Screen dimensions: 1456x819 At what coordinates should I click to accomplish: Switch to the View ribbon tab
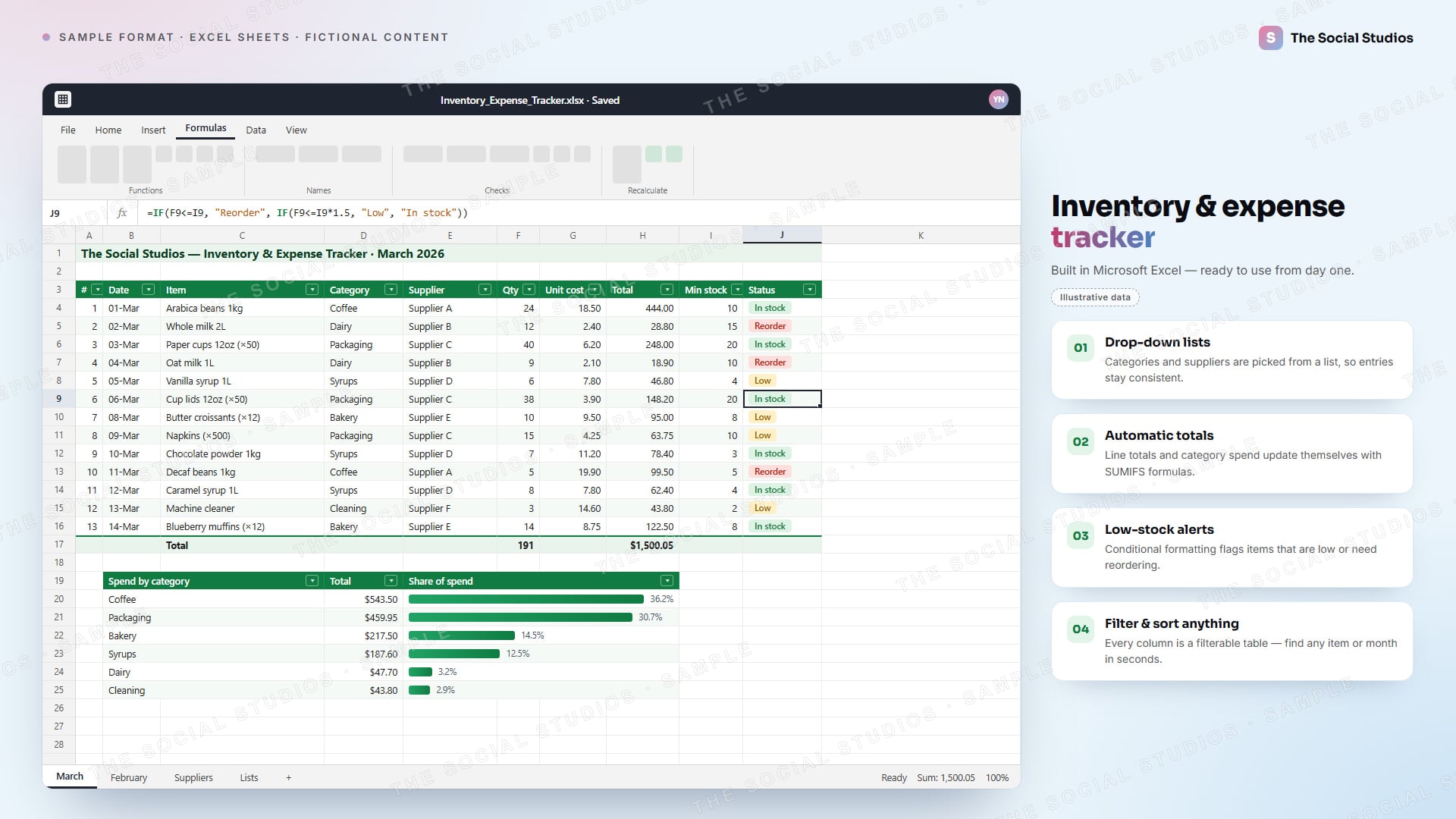(297, 130)
